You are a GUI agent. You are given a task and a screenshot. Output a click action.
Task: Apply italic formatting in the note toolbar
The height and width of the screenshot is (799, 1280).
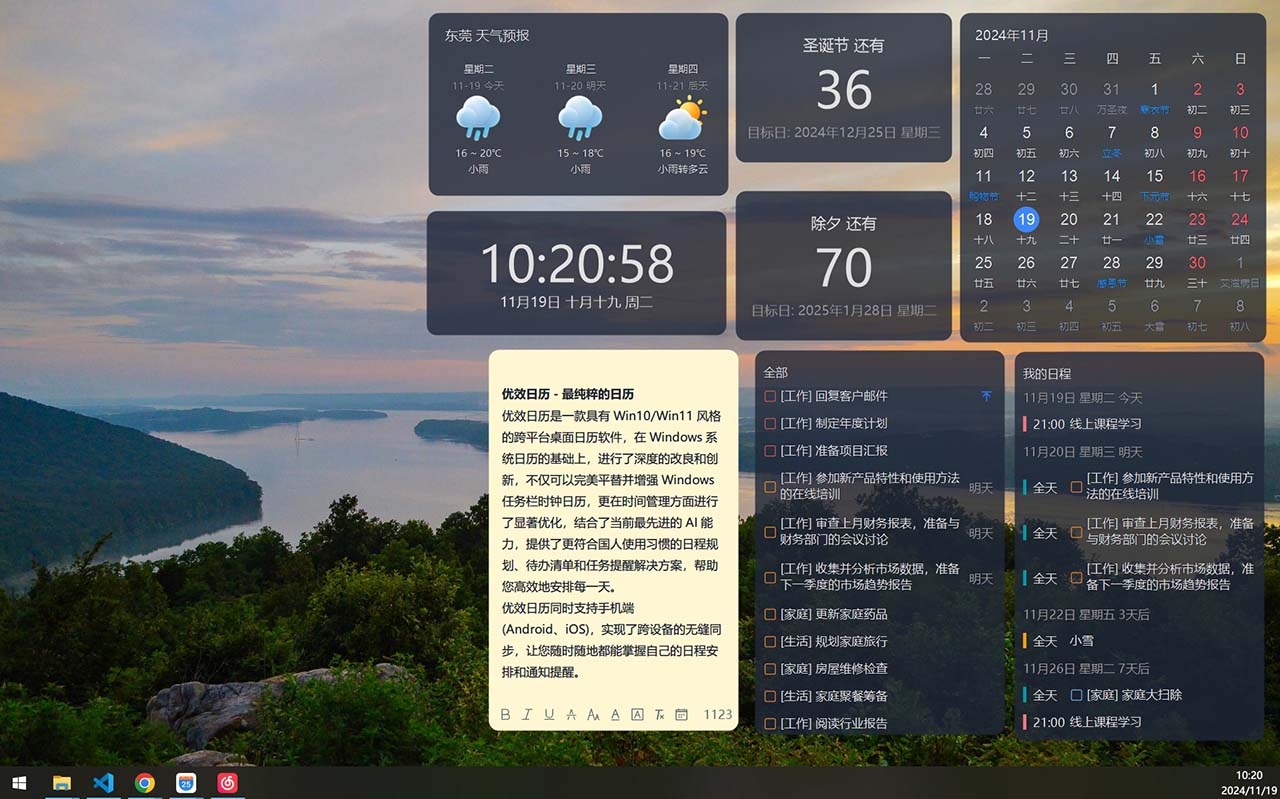tap(527, 715)
